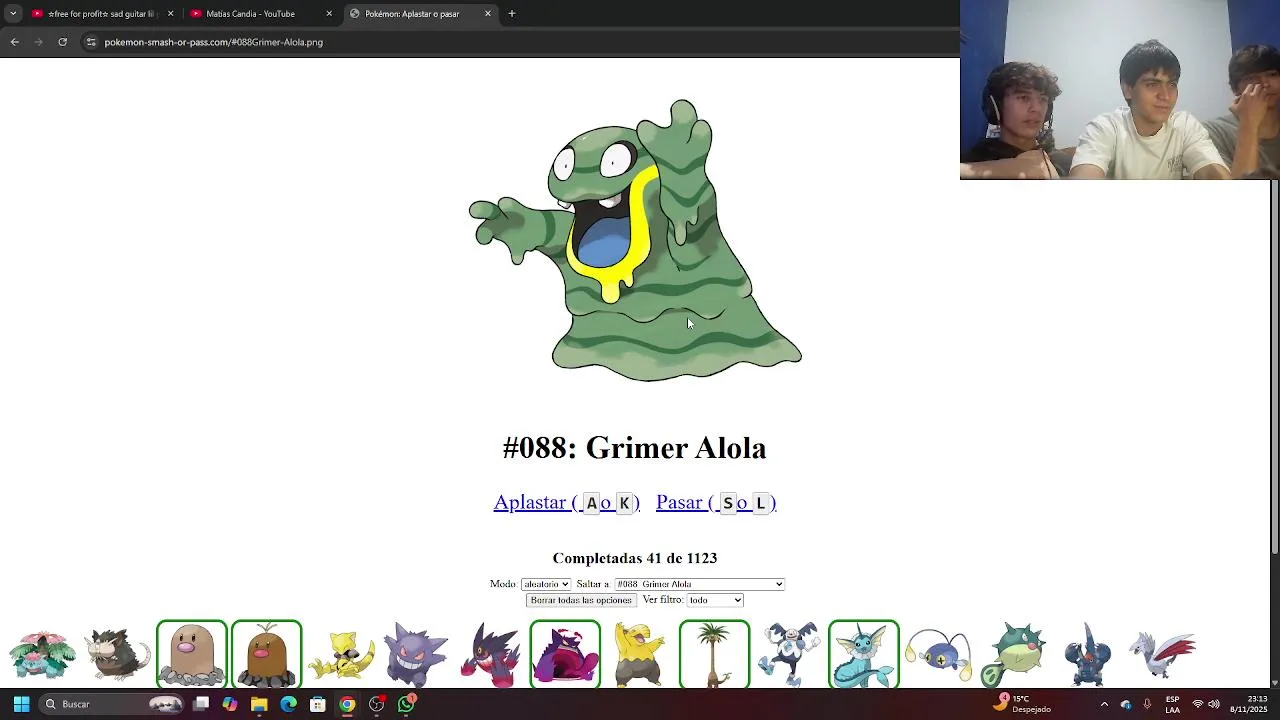Close the Matias Candia YouTube tab
The image size is (1280, 720).
click(329, 14)
